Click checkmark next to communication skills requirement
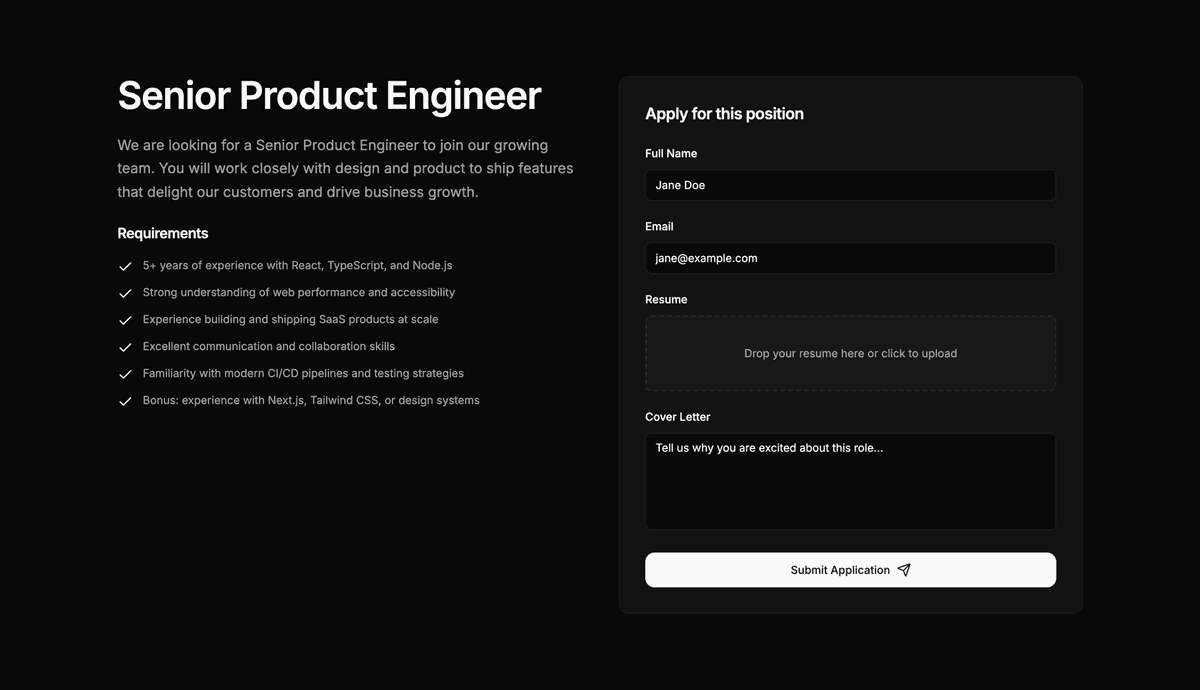 coord(125,348)
